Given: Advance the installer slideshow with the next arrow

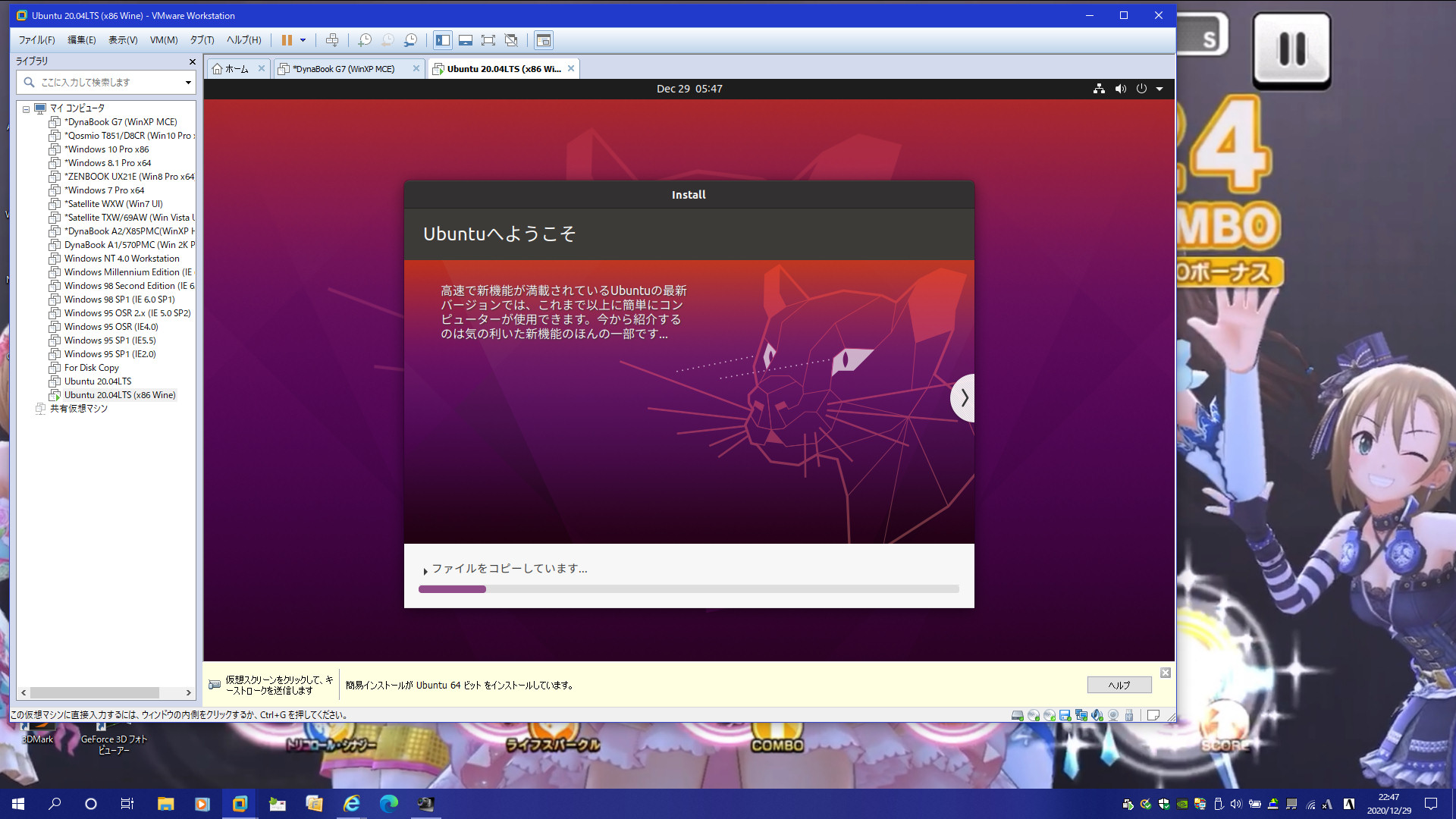Looking at the screenshot, I should (963, 397).
